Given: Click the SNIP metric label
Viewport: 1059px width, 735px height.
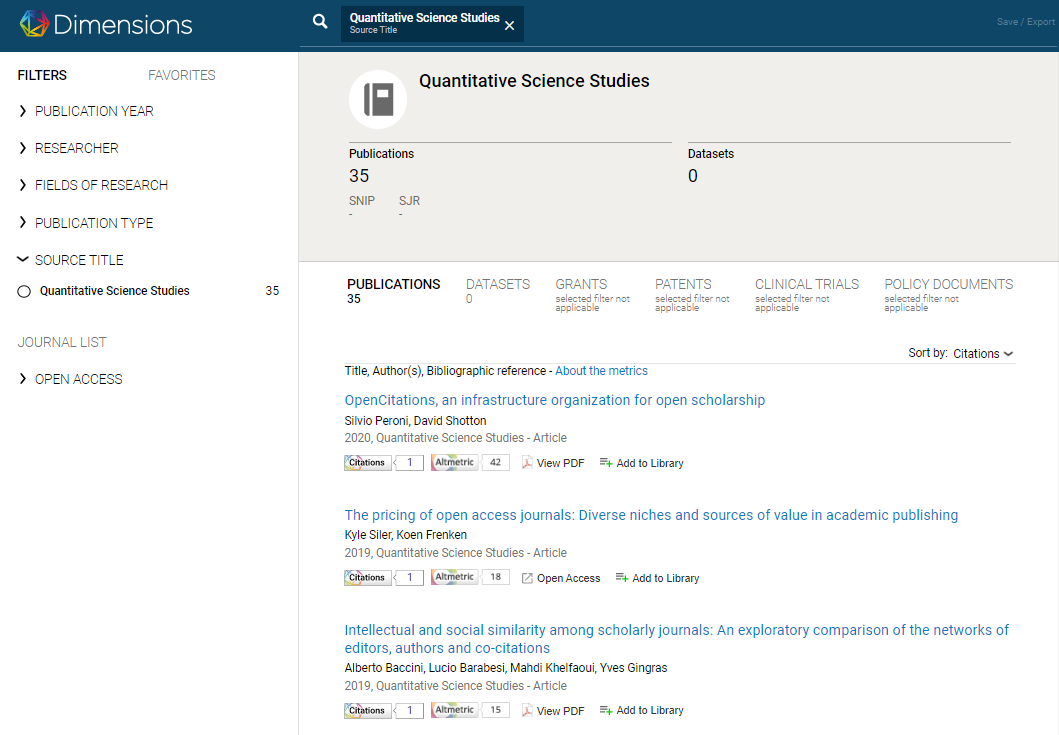Looking at the screenshot, I should 362,201.
